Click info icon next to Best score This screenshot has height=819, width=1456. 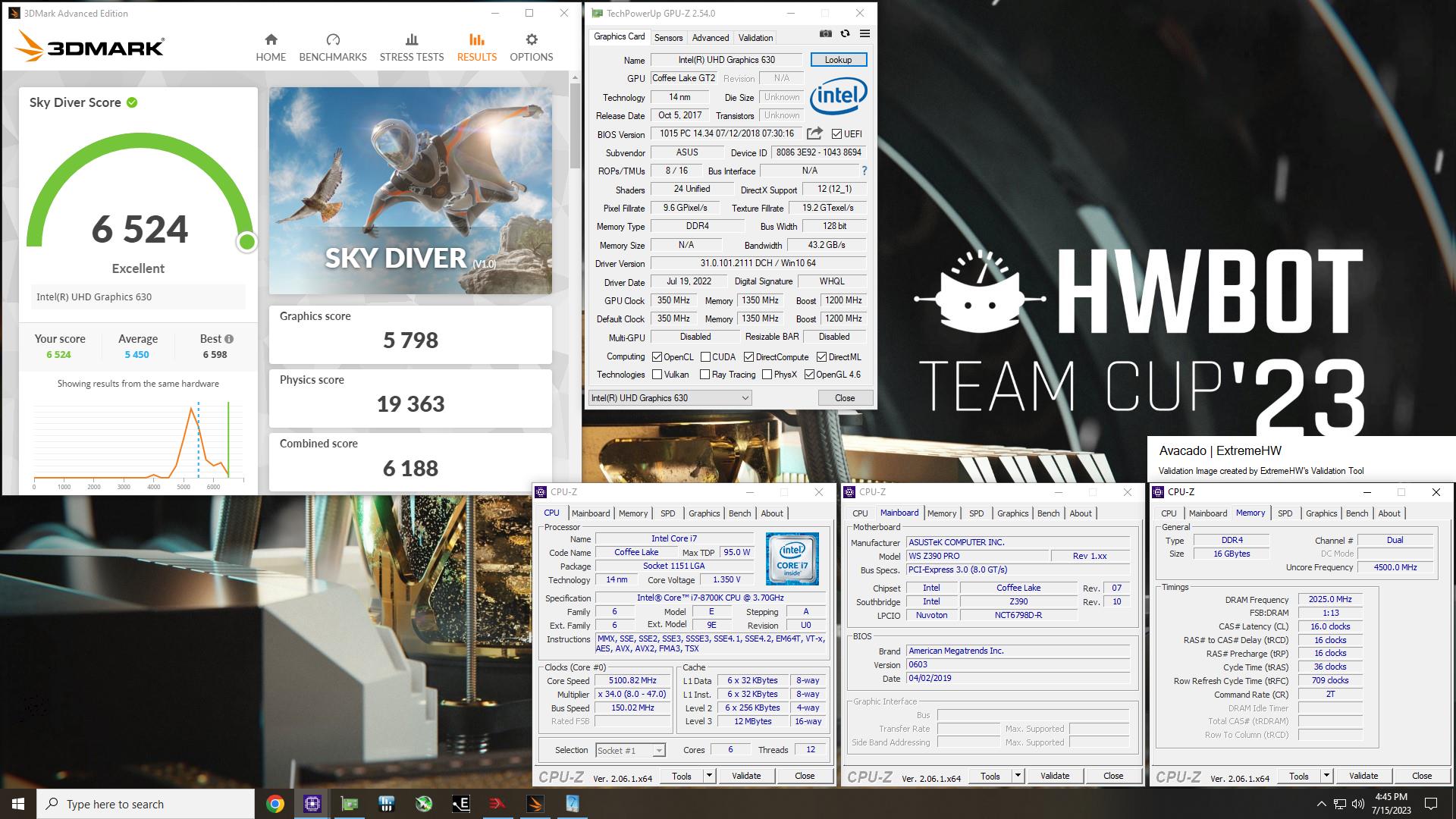(229, 339)
